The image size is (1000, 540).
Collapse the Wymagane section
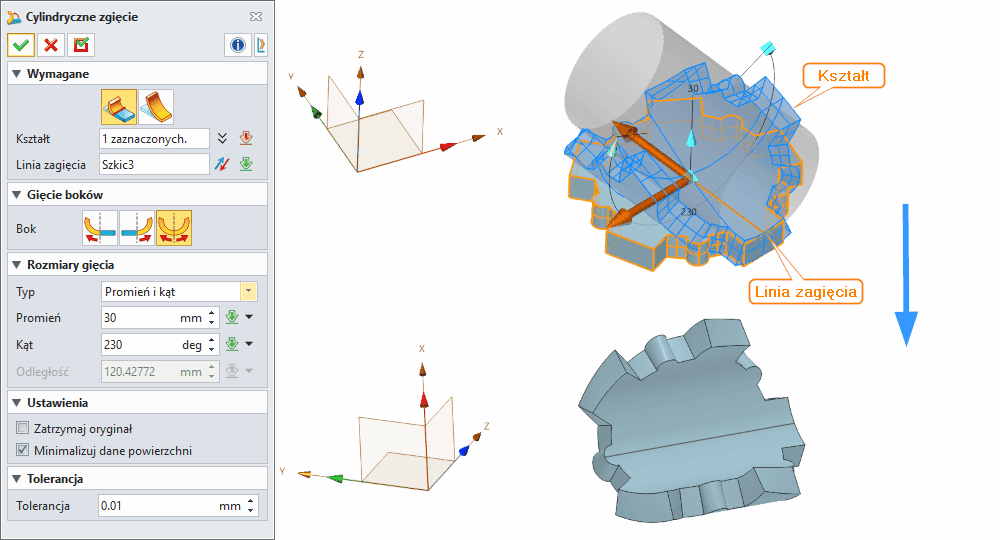17,74
